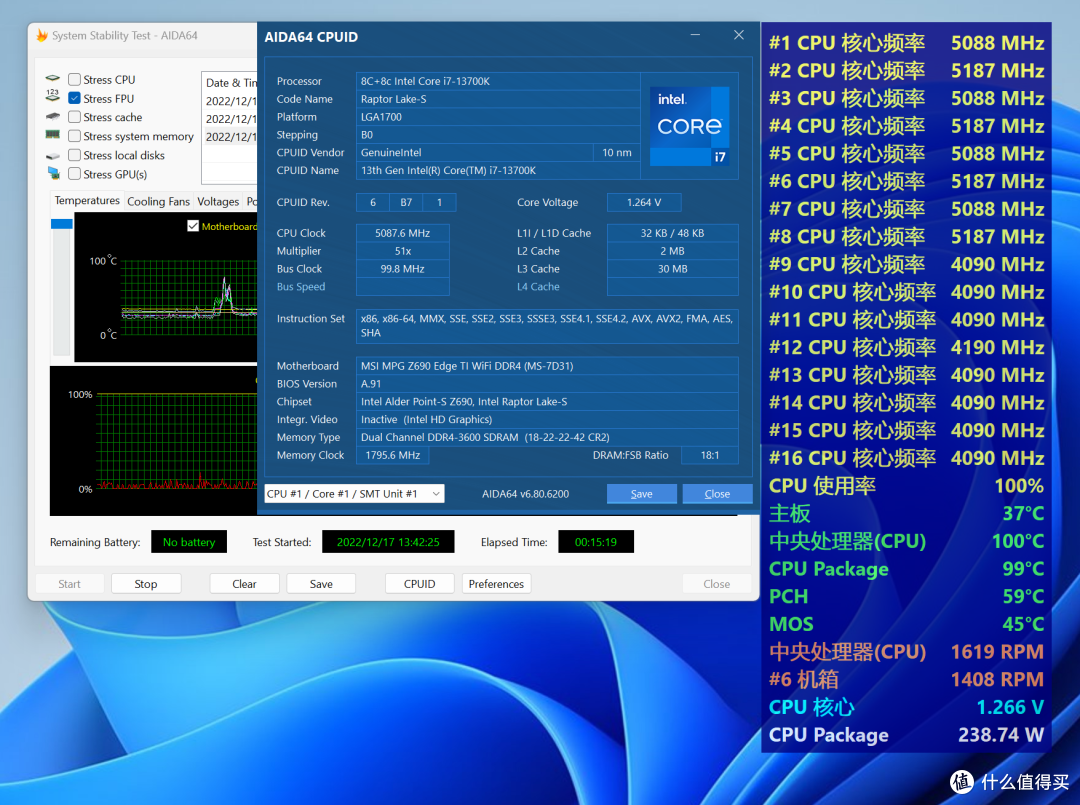Enable the Stress system memory checkbox
The height and width of the screenshot is (805, 1080).
[74, 136]
